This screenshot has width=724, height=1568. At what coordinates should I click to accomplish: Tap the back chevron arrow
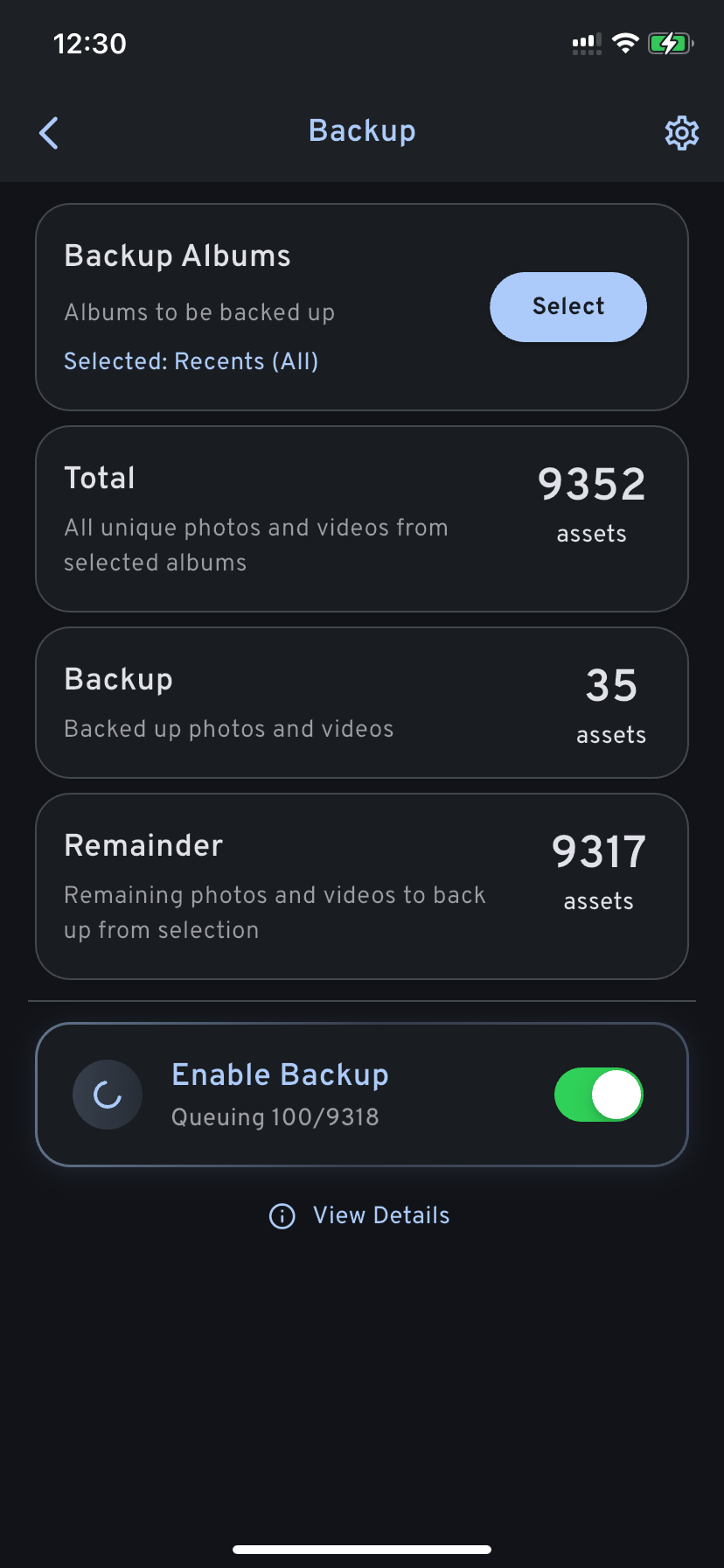[49, 133]
